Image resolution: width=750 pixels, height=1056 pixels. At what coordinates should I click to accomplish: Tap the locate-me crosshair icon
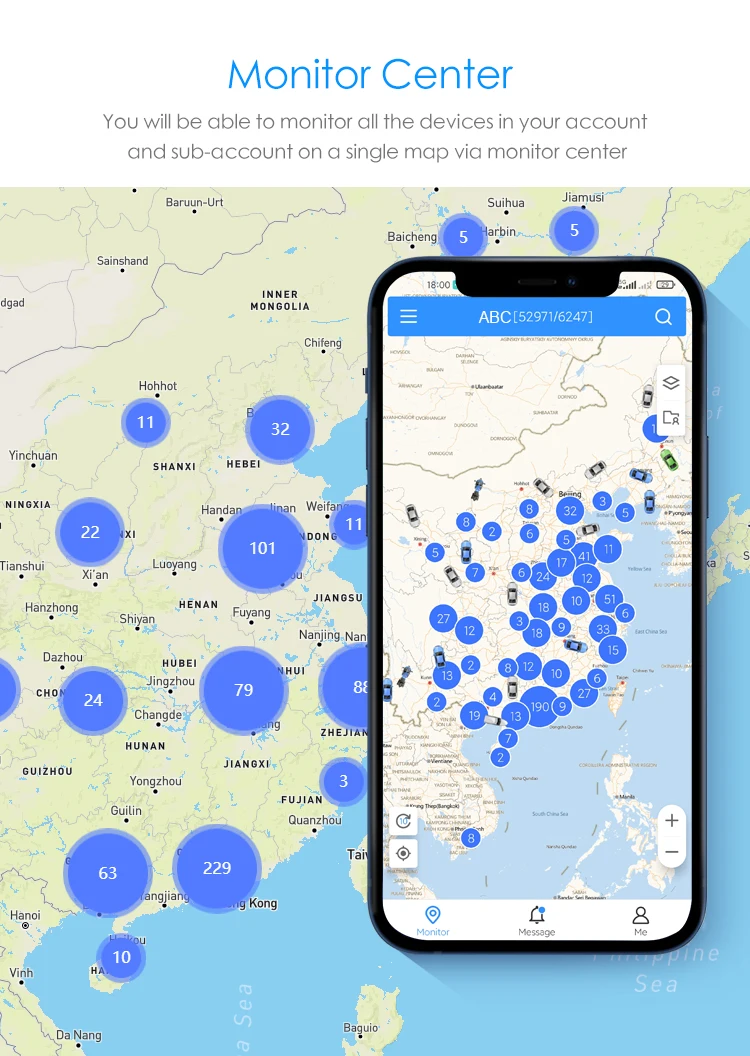403,853
